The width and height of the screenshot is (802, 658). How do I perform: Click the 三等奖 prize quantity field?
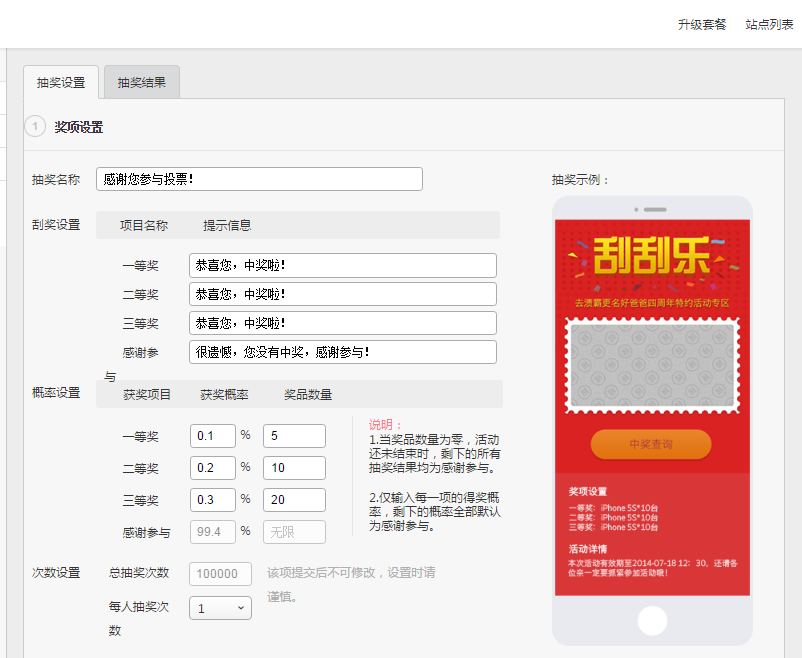(294, 500)
